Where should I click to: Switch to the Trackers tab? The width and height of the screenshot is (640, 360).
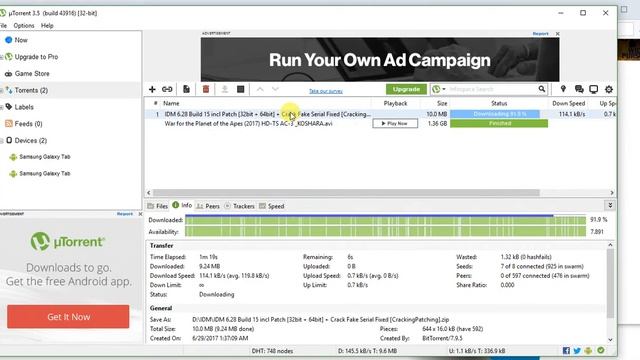click(x=240, y=206)
